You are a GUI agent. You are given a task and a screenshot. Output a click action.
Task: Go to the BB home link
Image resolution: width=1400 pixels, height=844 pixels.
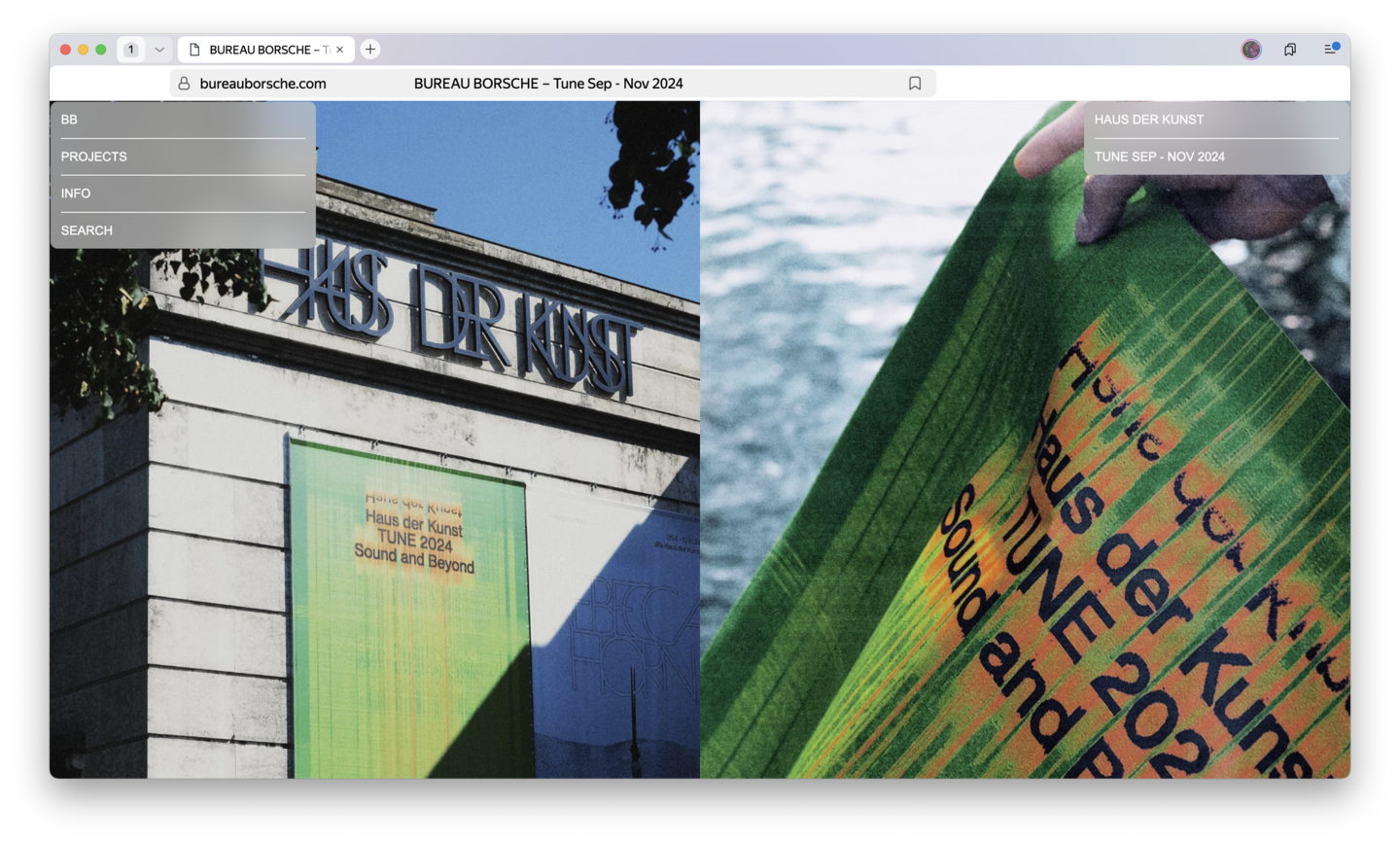69,120
